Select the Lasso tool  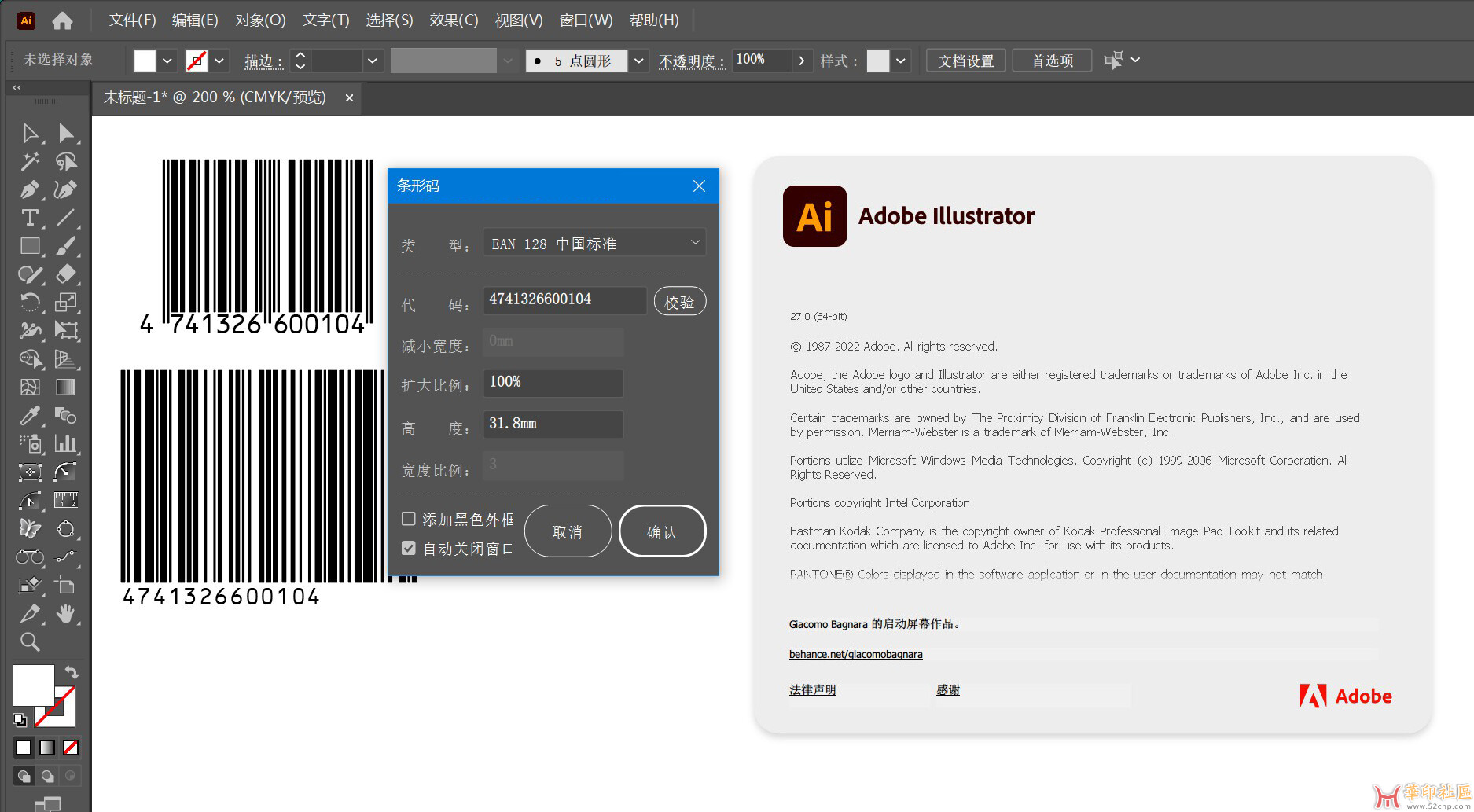point(66,161)
